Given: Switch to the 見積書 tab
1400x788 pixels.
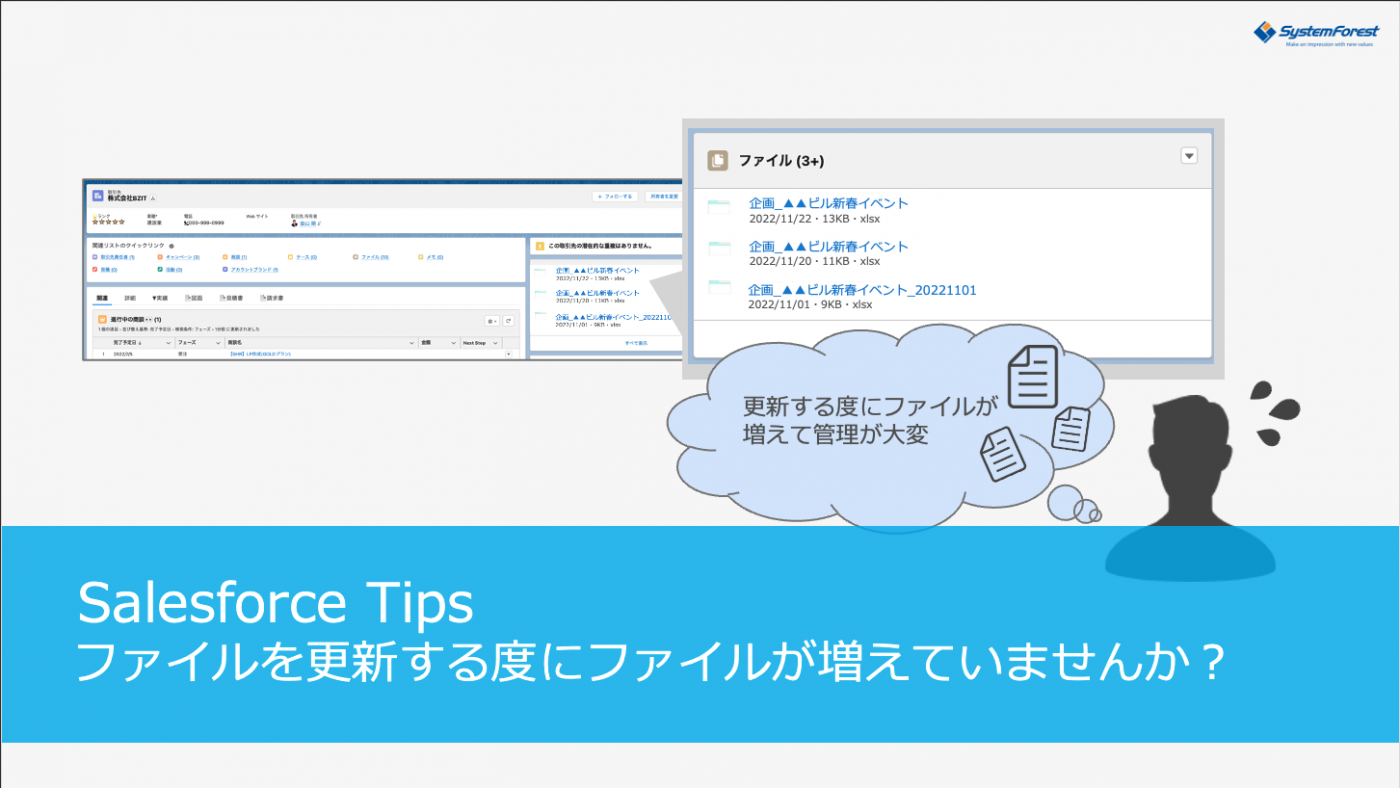Looking at the screenshot, I should pos(231,298).
